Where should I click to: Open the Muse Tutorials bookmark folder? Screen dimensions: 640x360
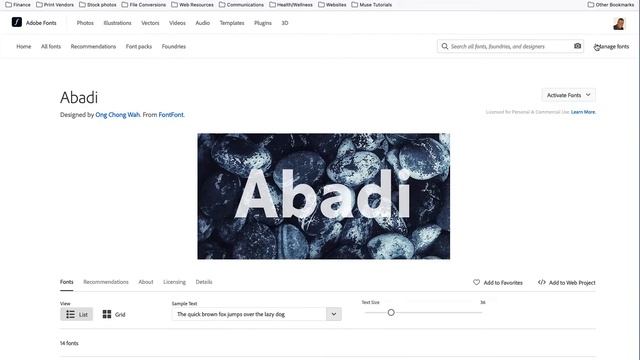[x=371, y=5]
